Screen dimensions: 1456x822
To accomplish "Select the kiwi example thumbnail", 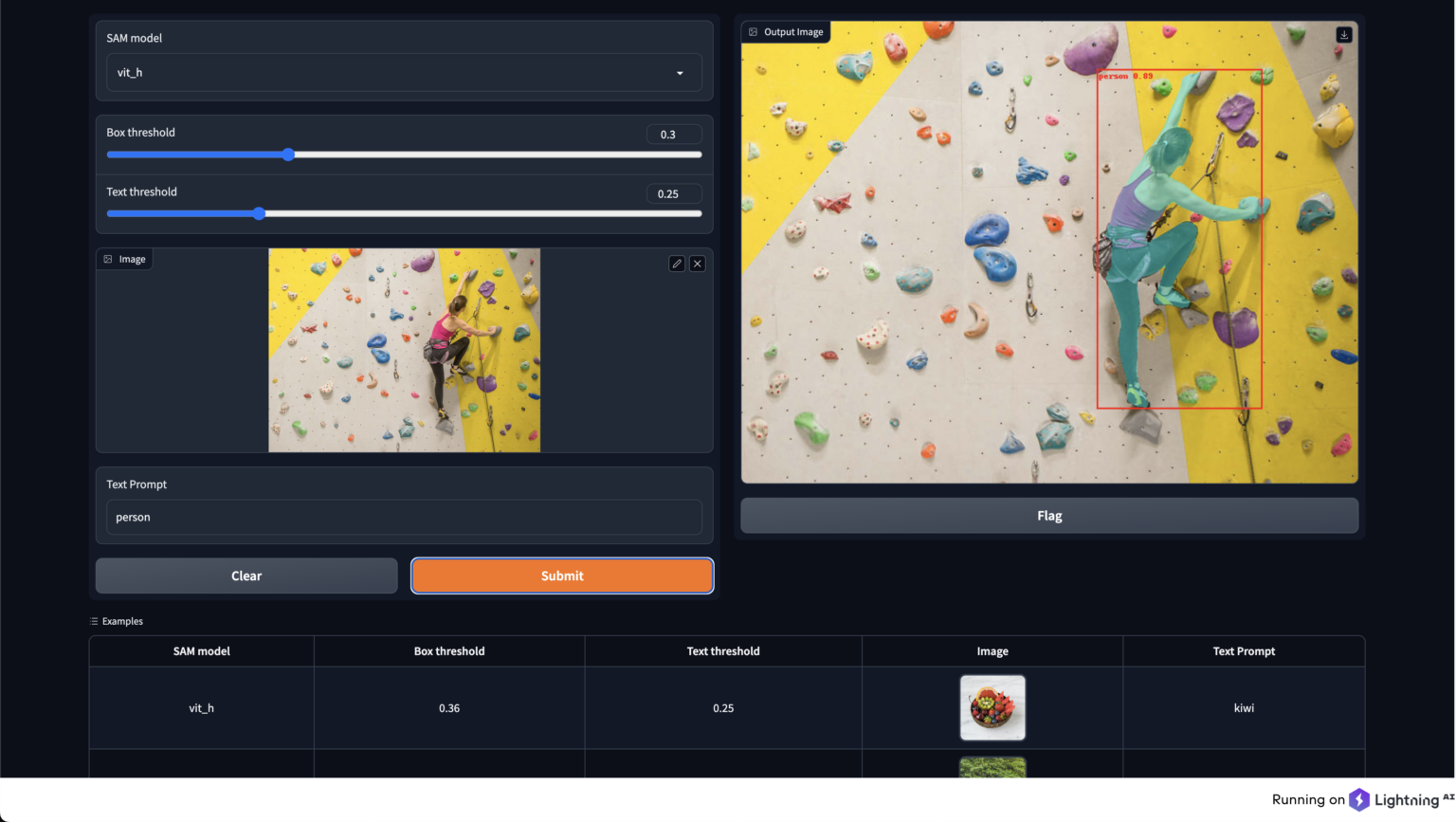I will click(992, 707).
